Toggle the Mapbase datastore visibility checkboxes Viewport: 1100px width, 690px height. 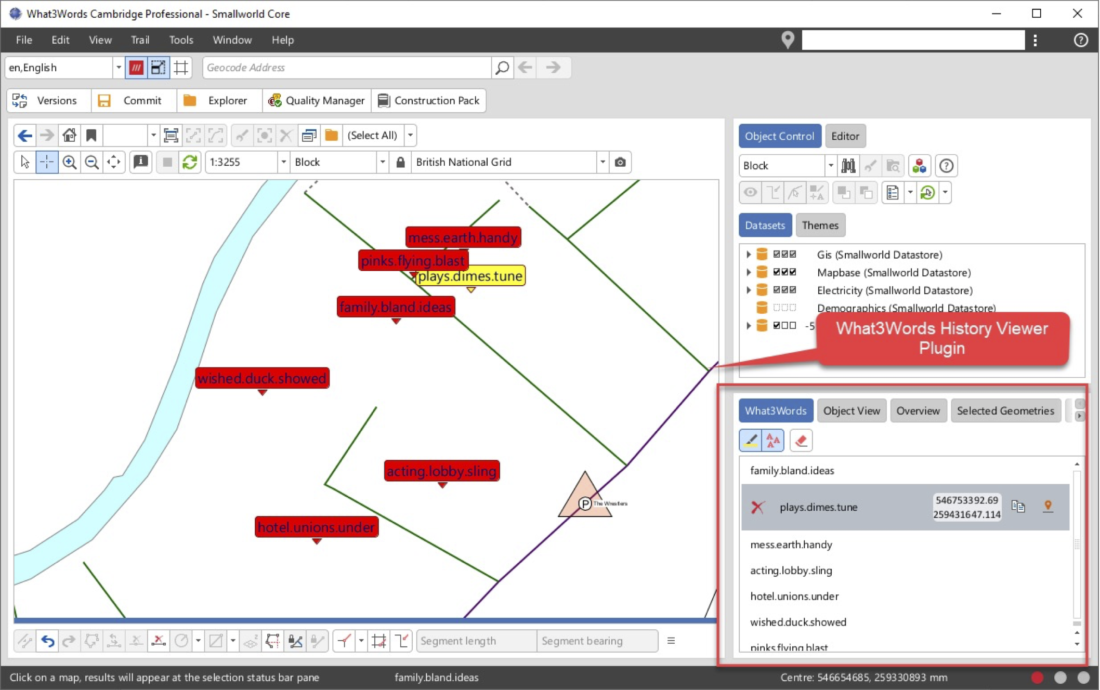(784, 272)
